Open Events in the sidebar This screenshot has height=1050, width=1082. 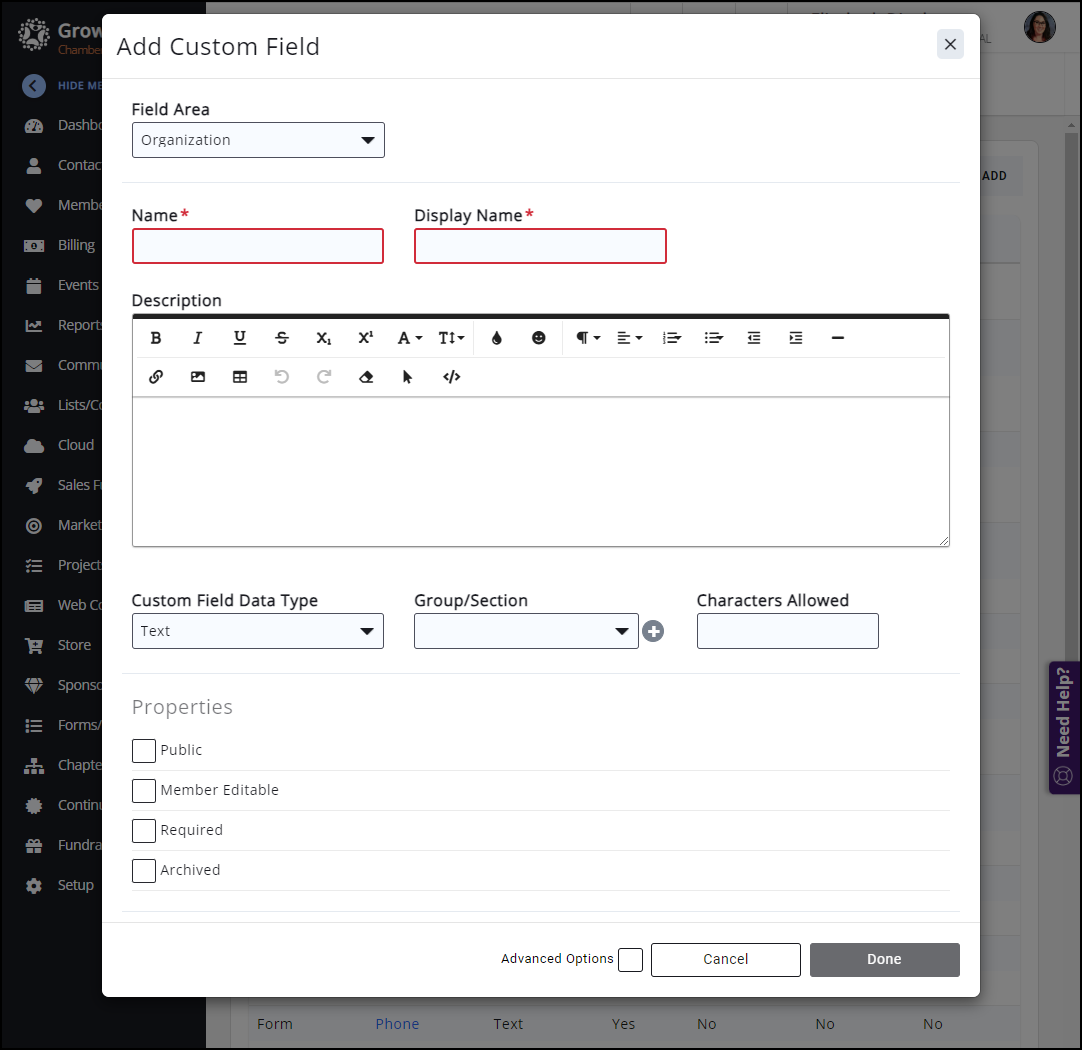click(x=62, y=286)
